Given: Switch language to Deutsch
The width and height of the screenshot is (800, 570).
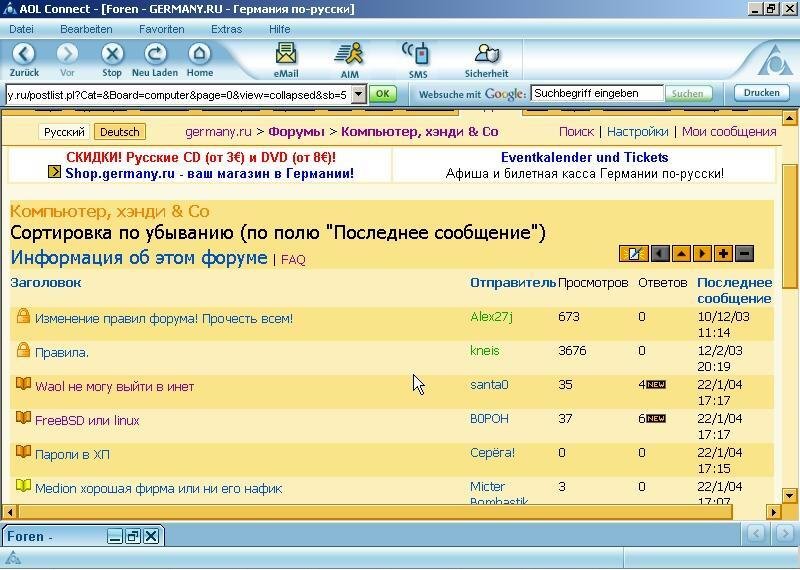Looking at the screenshot, I should pyautogui.click(x=120, y=132).
